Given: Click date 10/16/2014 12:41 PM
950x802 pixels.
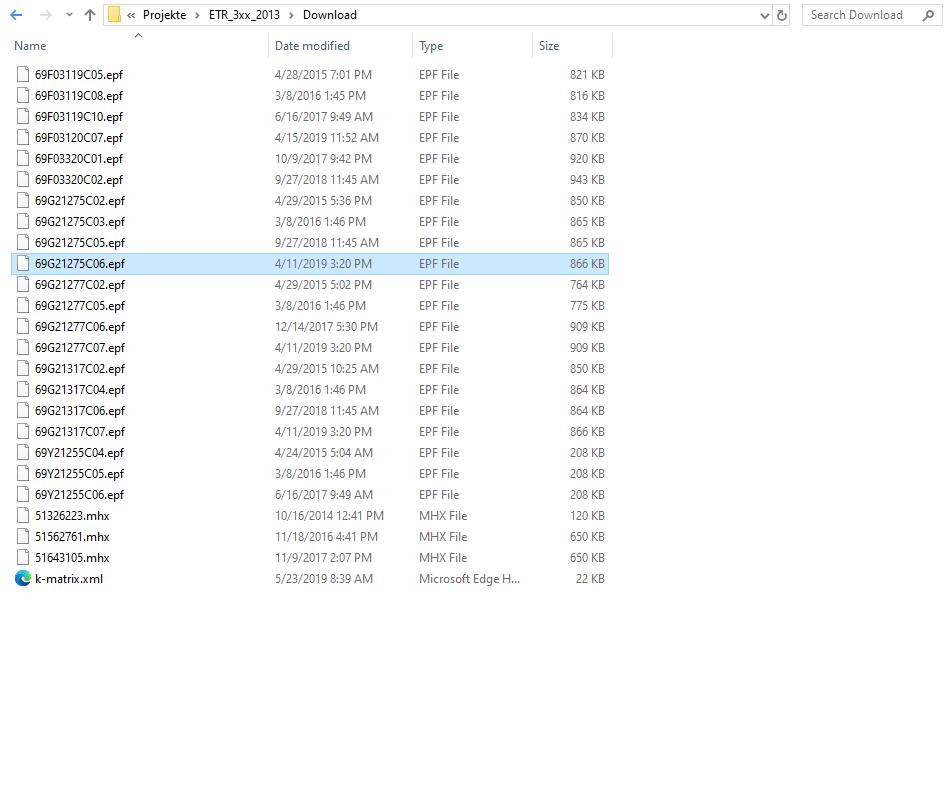Looking at the screenshot, I should pos(329,515).
